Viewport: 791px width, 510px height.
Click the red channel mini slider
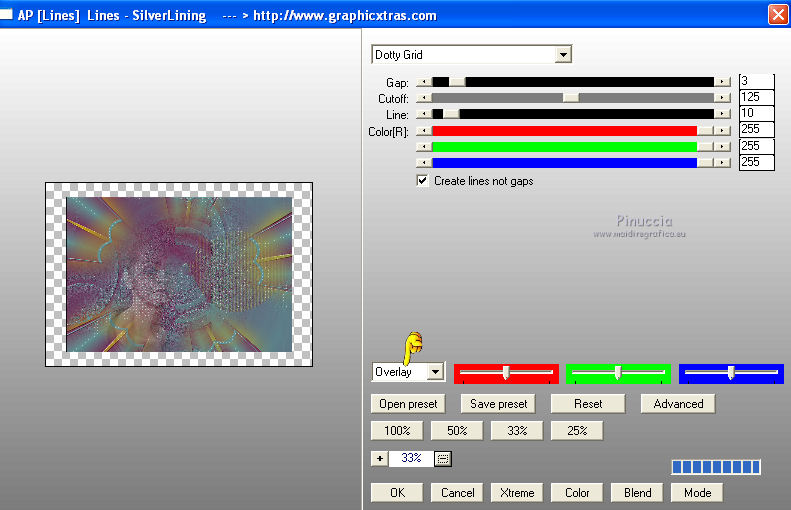click(506, 373)
